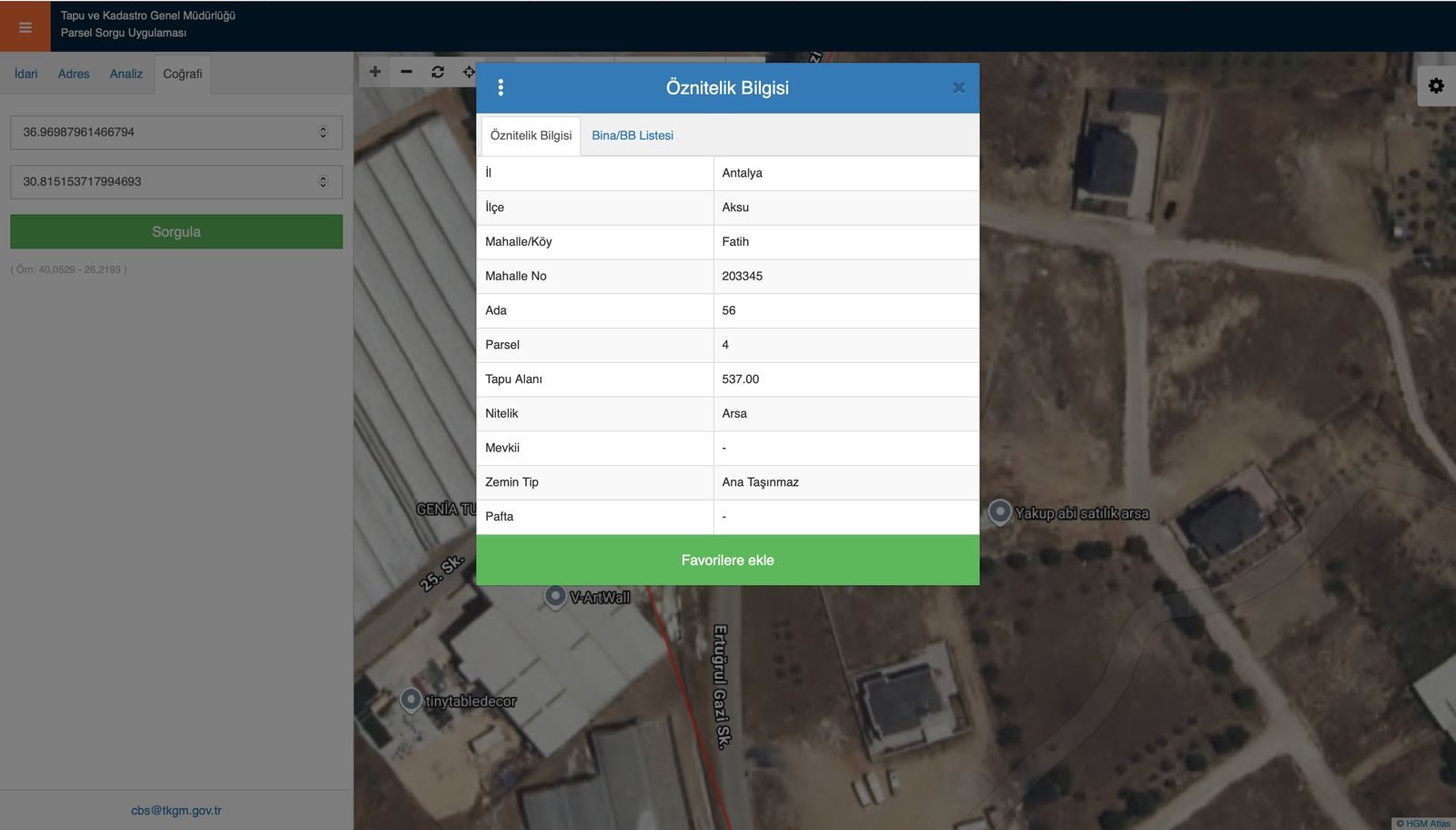
Task: Click the refresh map tool icon
Action: pyautogui.click(x=438, y=72)
